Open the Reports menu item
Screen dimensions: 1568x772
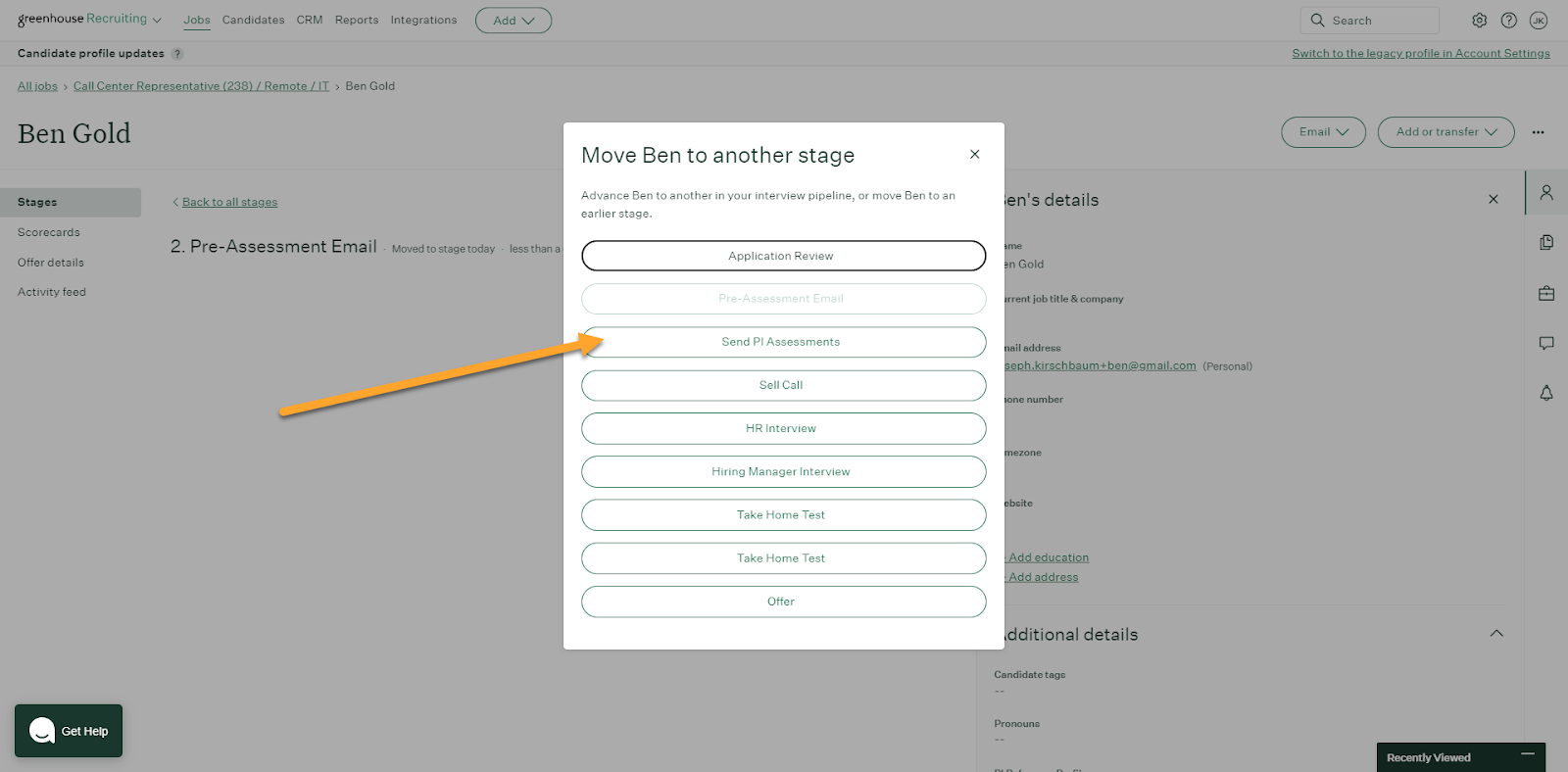click(357, 21)
